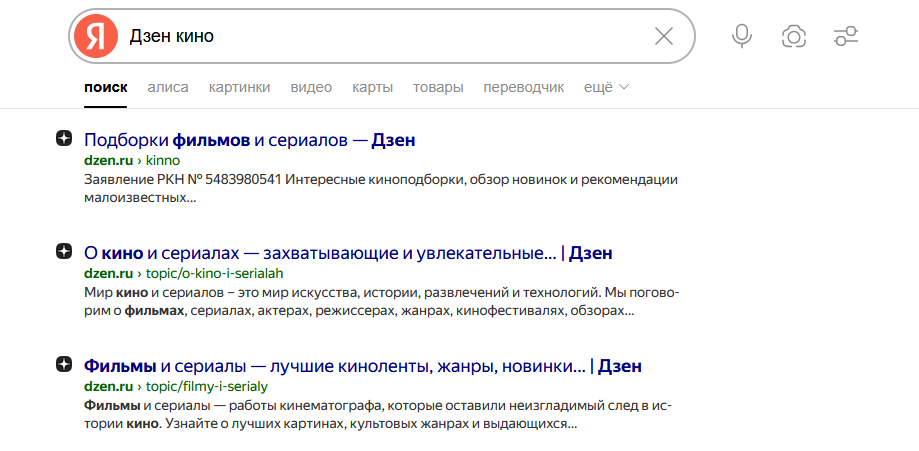Click snippet text Заявление РКН № 5483980541
The width and height of the screenshot is (919, 451).
(185, 179)
